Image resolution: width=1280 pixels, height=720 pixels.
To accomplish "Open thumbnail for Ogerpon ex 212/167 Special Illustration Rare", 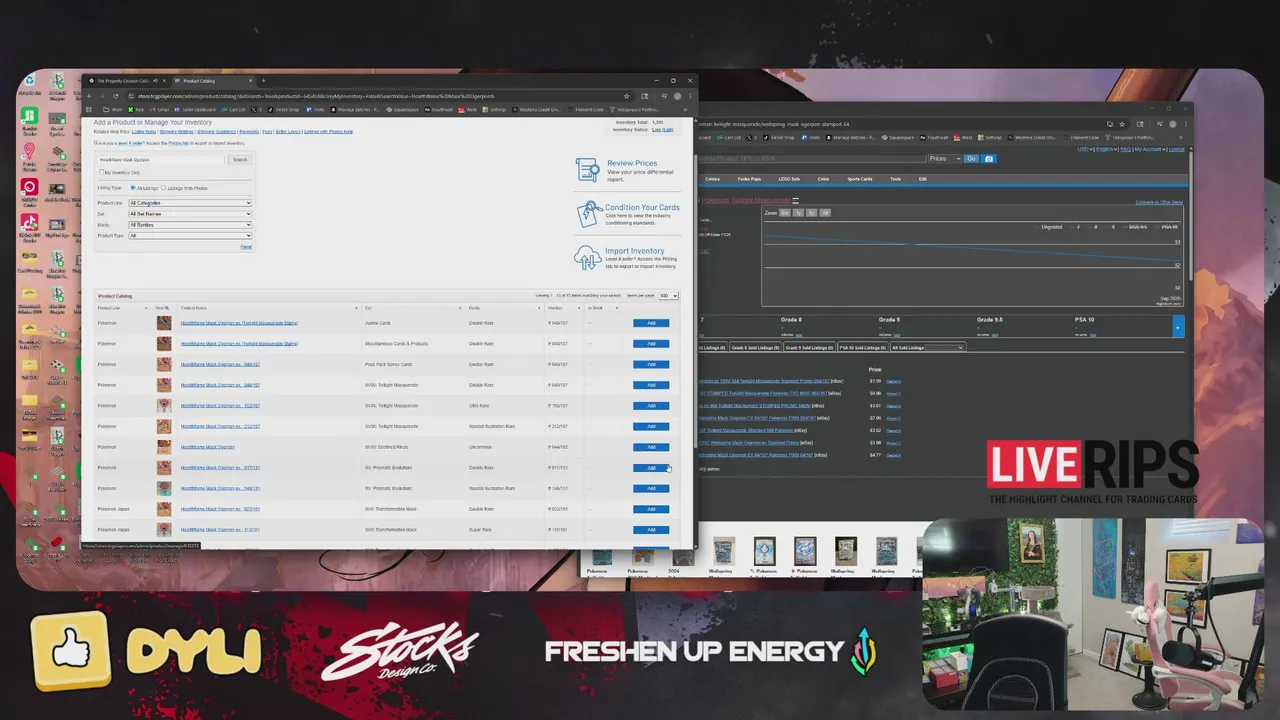I will 164,426.
